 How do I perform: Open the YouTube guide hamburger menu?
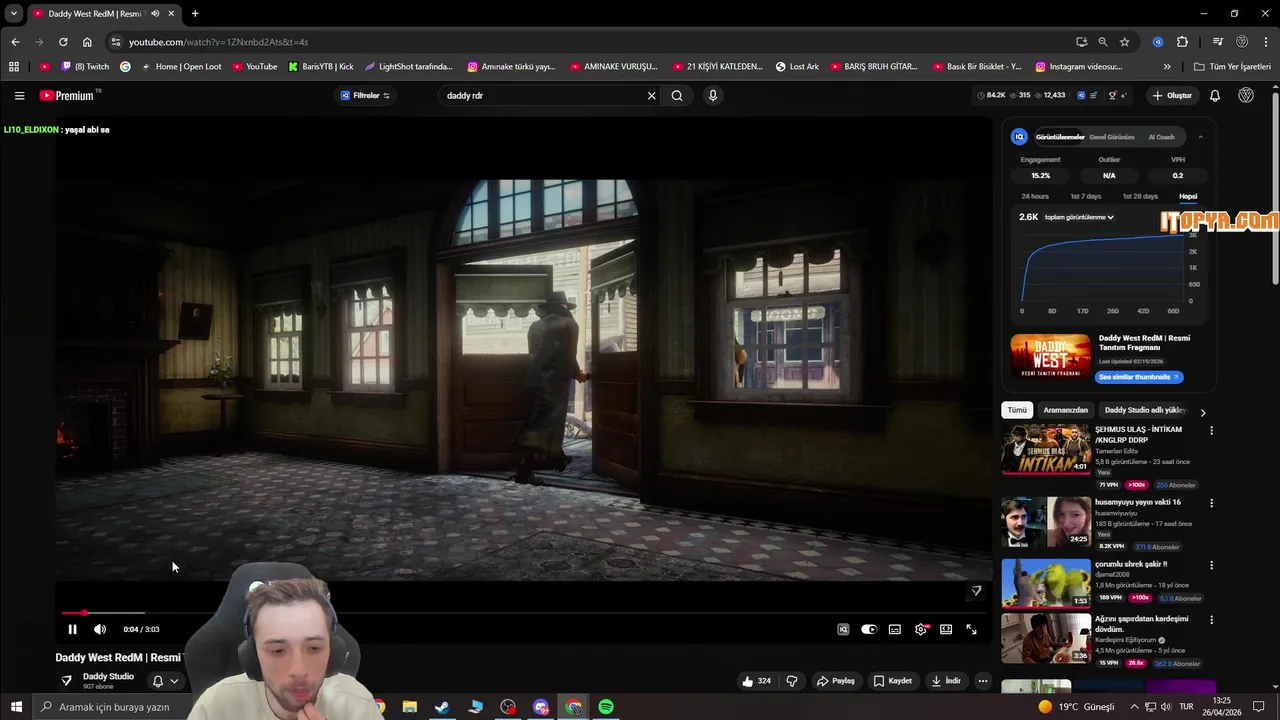(19, 96)
